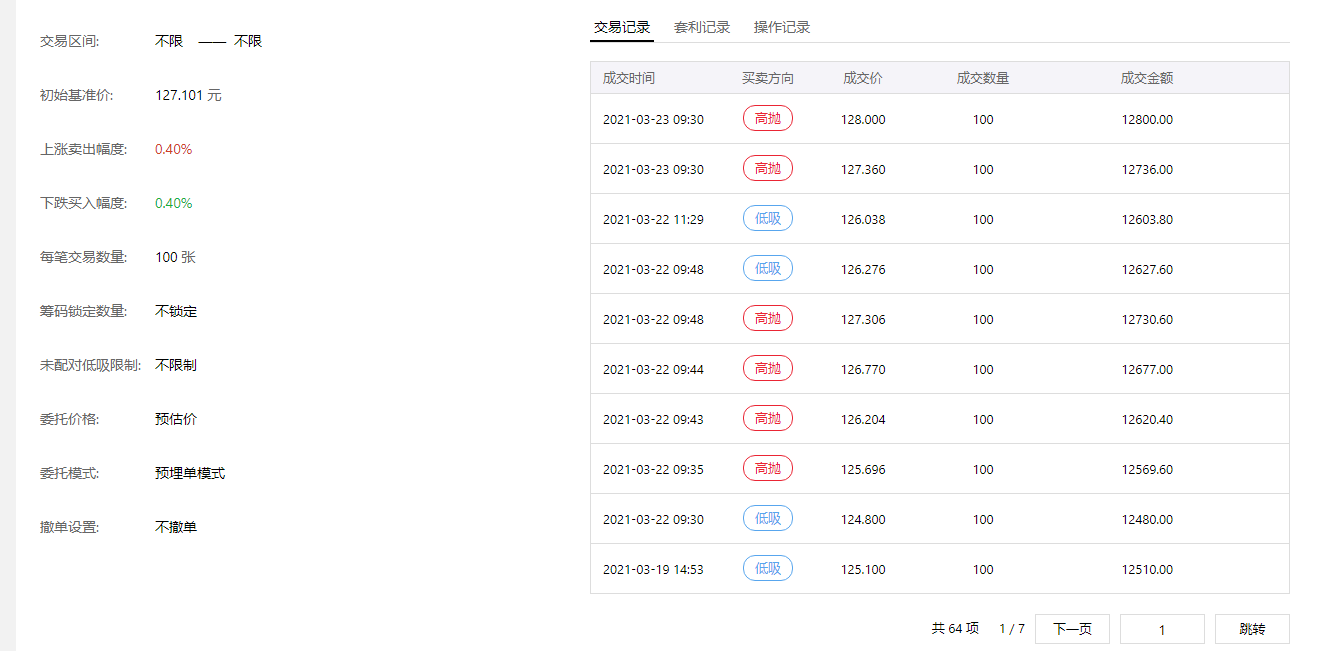Switch to the 交易记录 tab

622,28
